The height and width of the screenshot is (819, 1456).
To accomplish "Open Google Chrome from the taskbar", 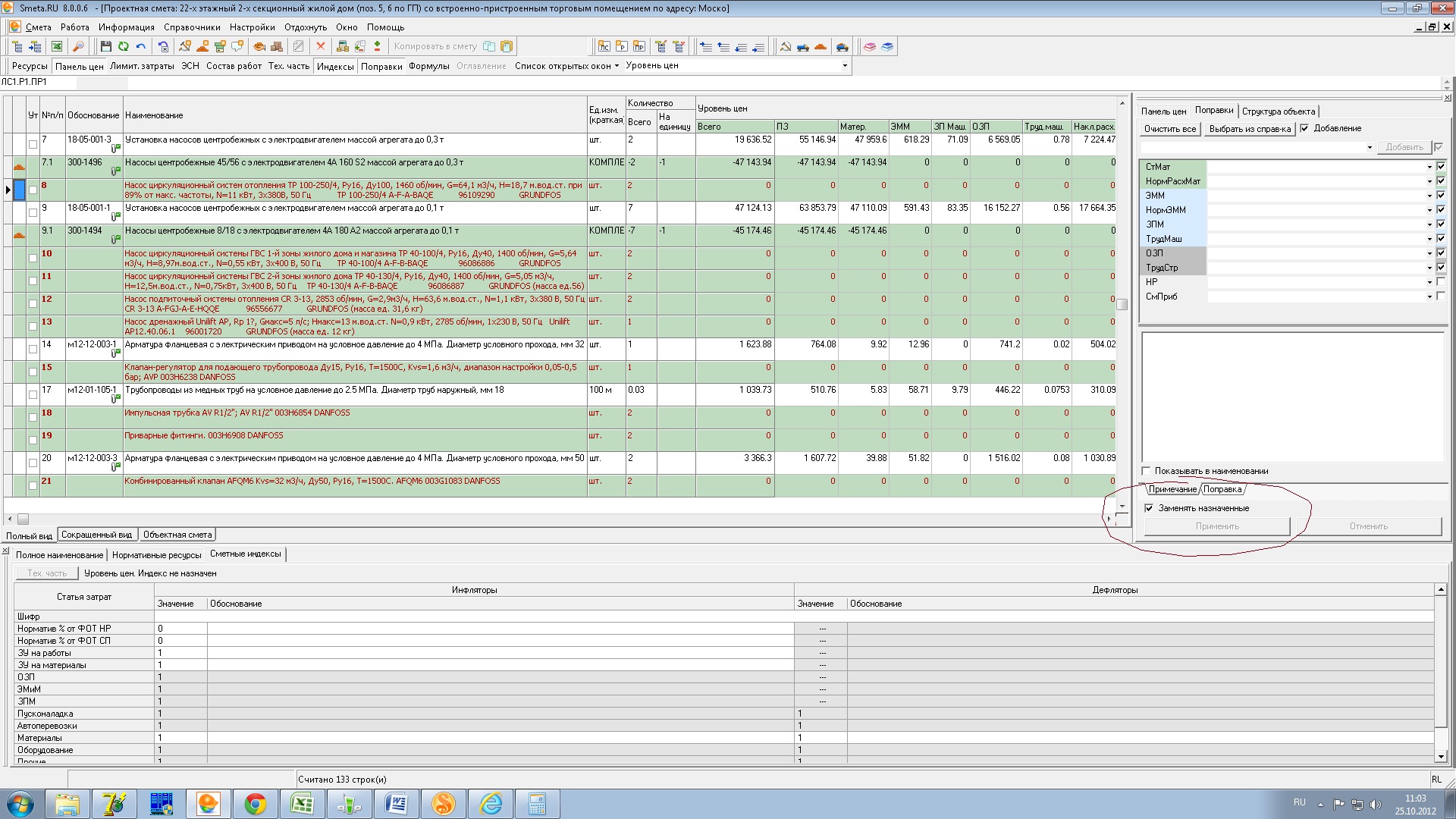I will pyautogui.click(x=255, y=804).
